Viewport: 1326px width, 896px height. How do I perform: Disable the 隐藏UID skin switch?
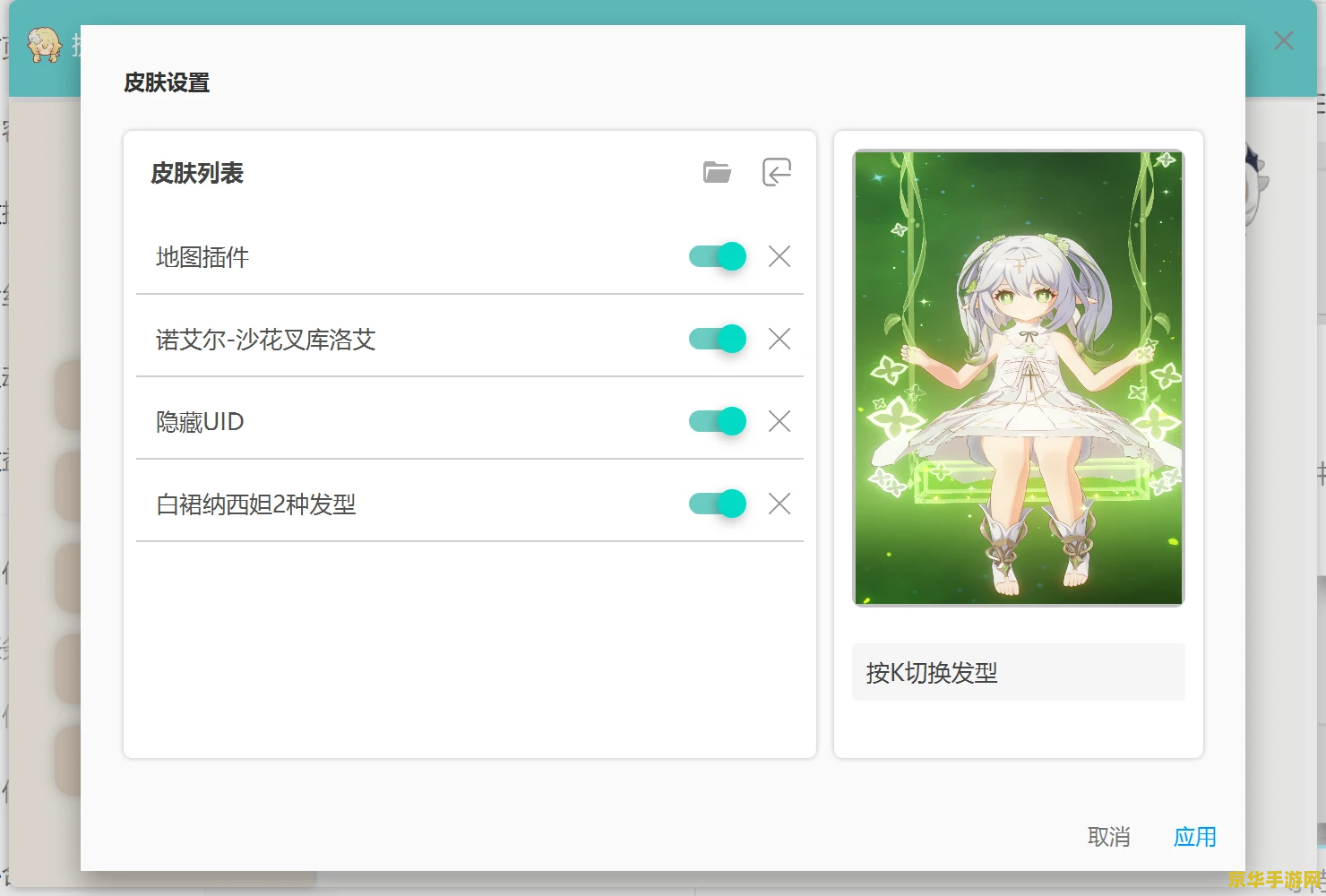point(718,421)
